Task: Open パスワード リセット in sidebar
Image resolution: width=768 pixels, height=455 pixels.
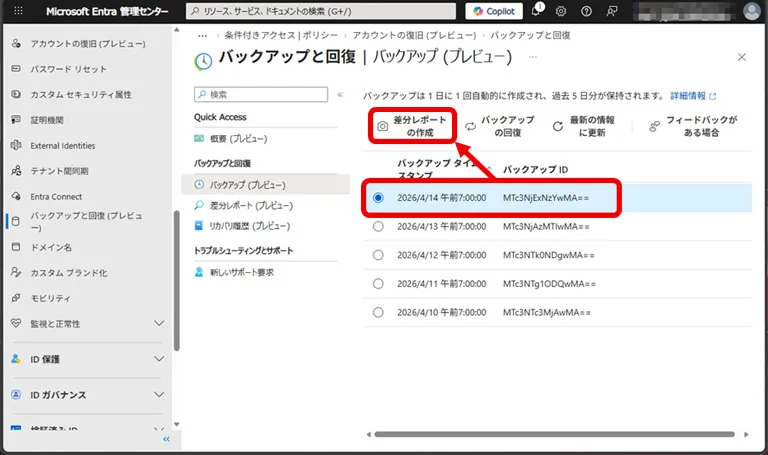Action: (68, 69)
